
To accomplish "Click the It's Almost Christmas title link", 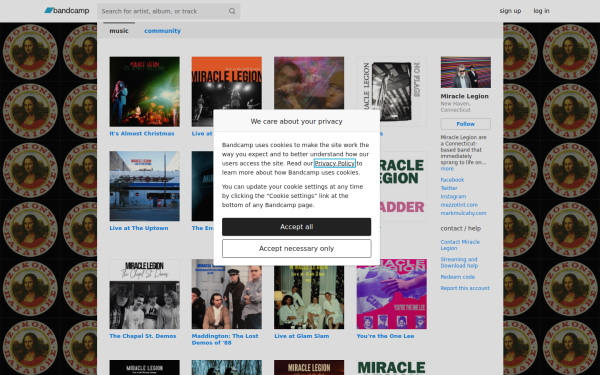I will click(x=142, y=134).
